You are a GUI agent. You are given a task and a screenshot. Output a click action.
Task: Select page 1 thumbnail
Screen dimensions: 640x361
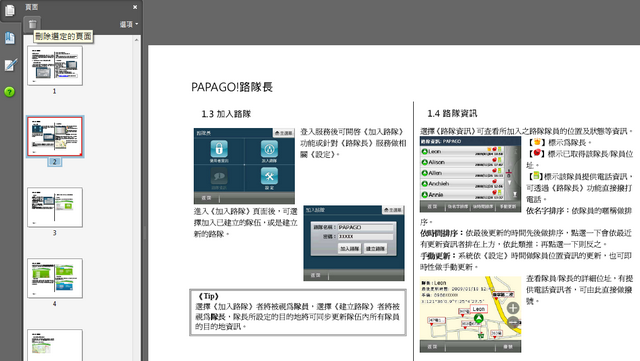55,65
